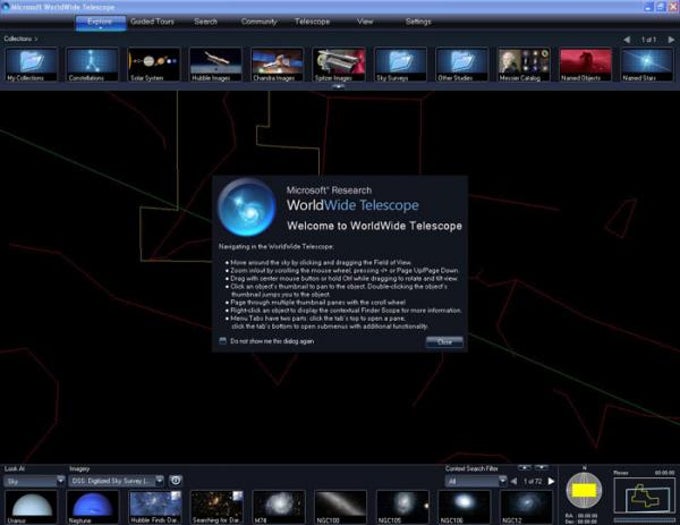Close the welcome dialog with Close button
The width and height of the screenshot is (680, 525).
pyautogui.click(x=445, y=342)
